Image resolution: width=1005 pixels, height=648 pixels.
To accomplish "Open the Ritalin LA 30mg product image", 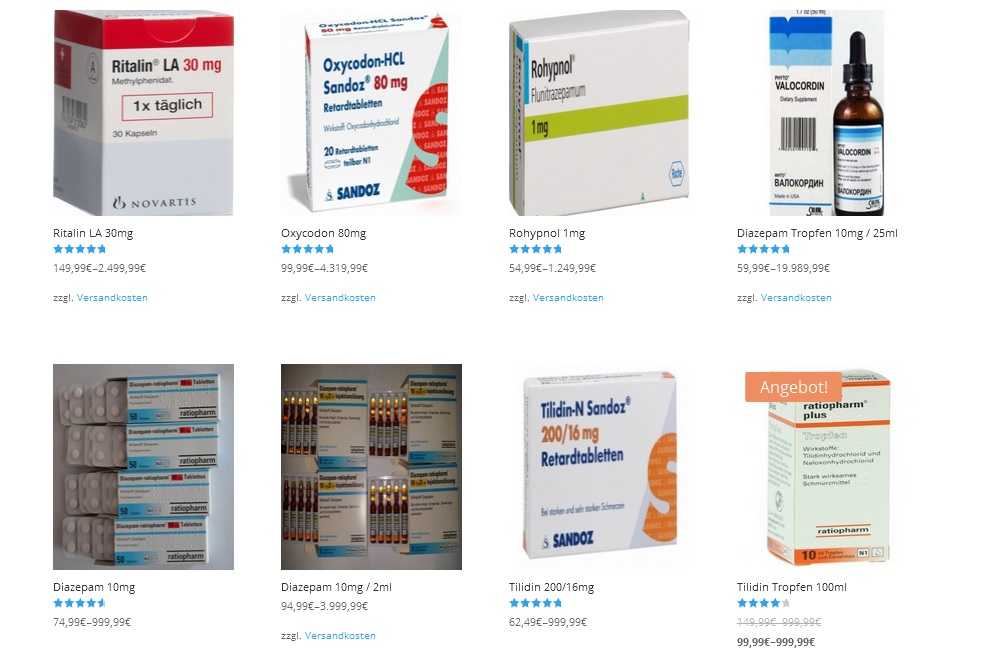I will pos(143,113).
